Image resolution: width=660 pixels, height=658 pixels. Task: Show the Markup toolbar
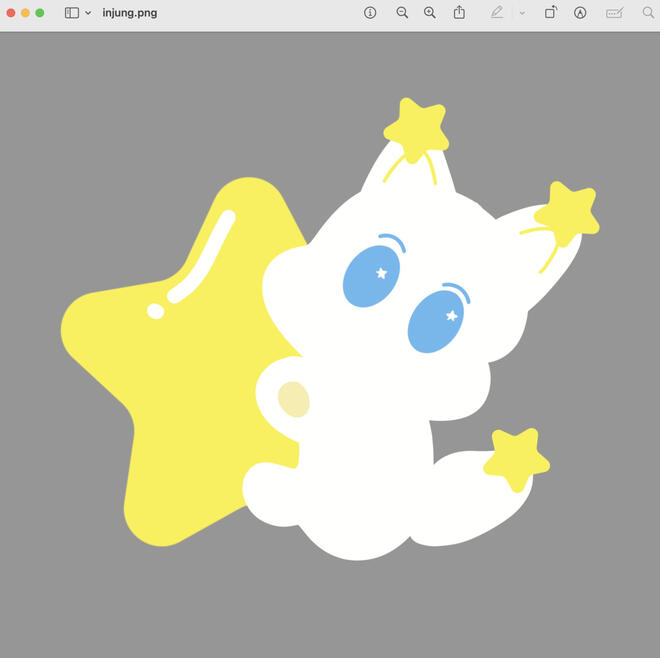(x=580, y=13)
